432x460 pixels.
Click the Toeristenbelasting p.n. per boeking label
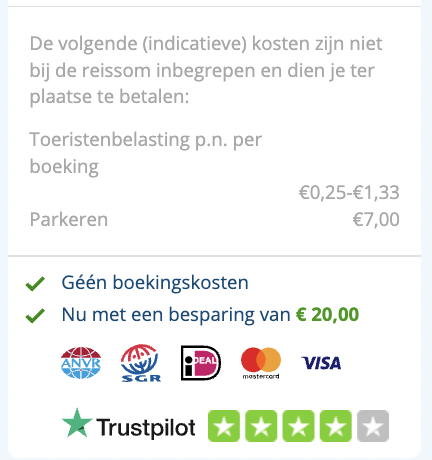coord(146,153)
